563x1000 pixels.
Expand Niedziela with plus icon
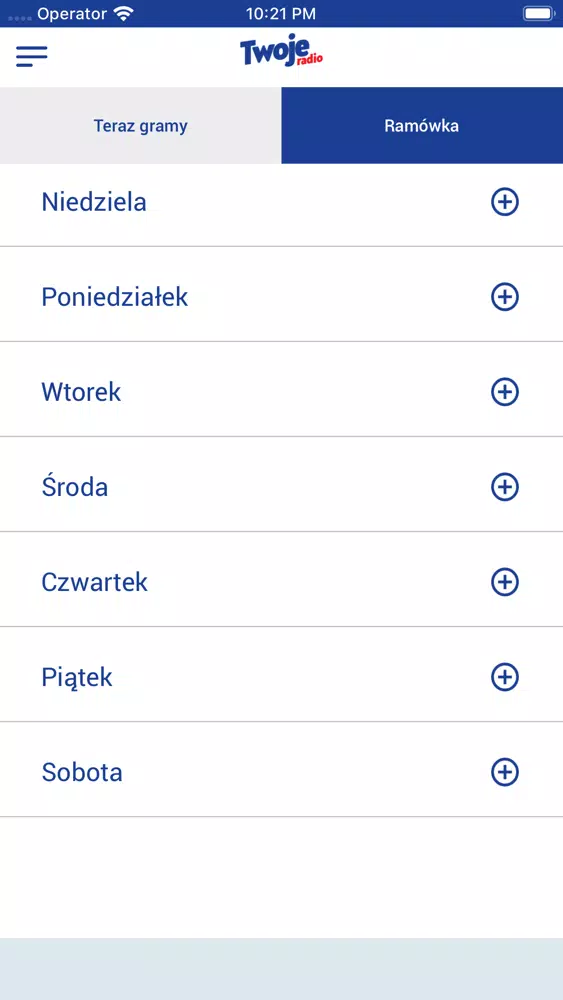[x=504, y=202]
